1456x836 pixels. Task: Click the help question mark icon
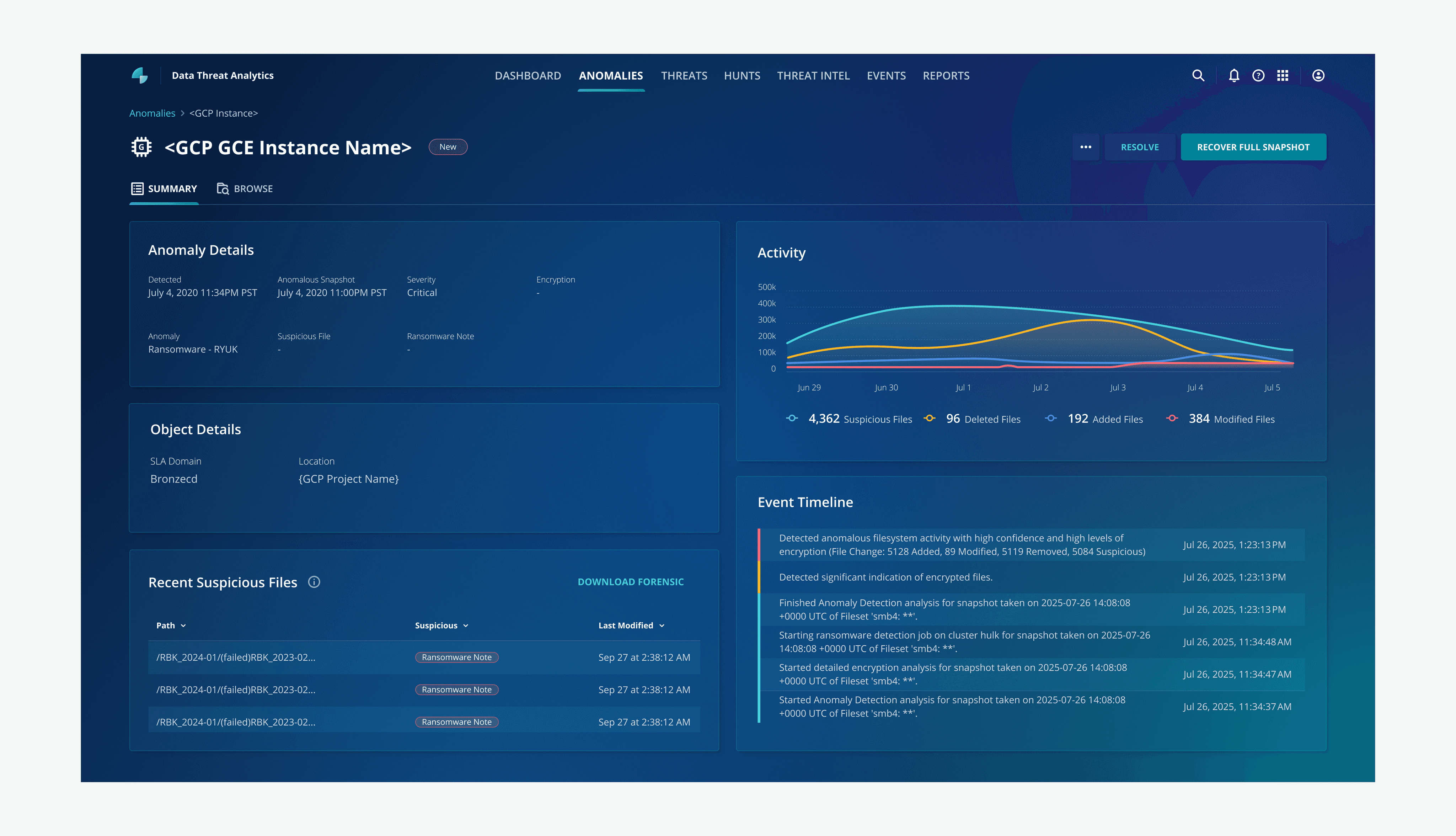tap(1258, 76)
